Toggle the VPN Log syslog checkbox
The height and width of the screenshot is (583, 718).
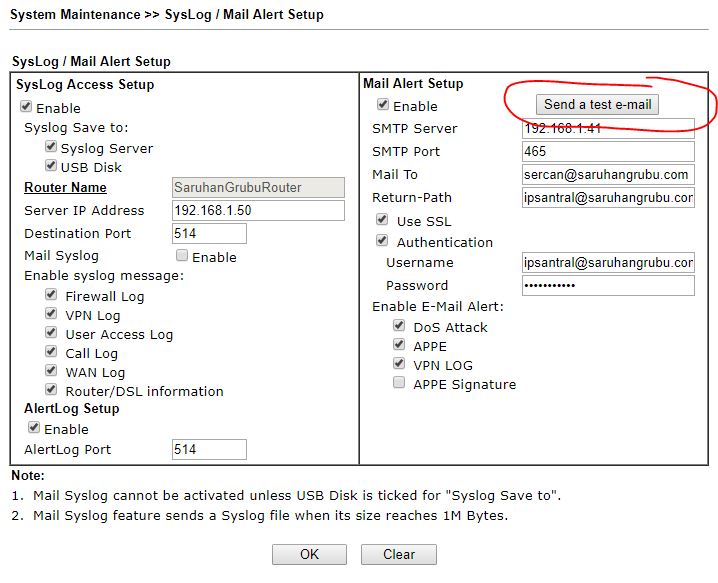click(x=51, y=314)
